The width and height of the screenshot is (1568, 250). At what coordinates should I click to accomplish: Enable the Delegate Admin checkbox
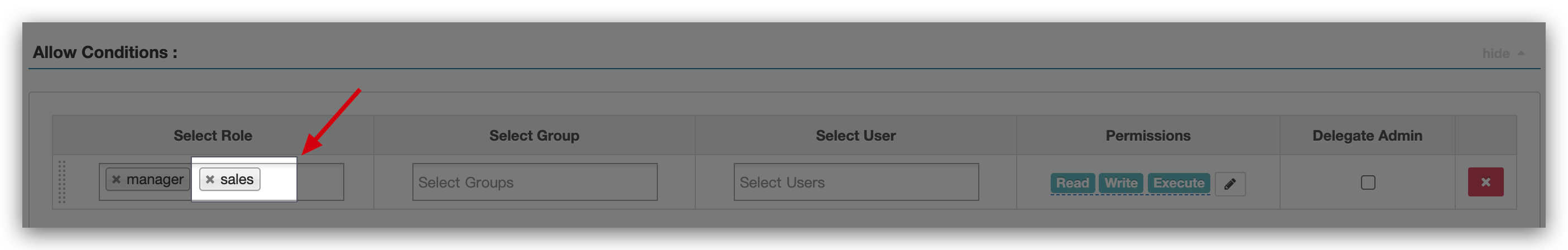coord(1368,182)
